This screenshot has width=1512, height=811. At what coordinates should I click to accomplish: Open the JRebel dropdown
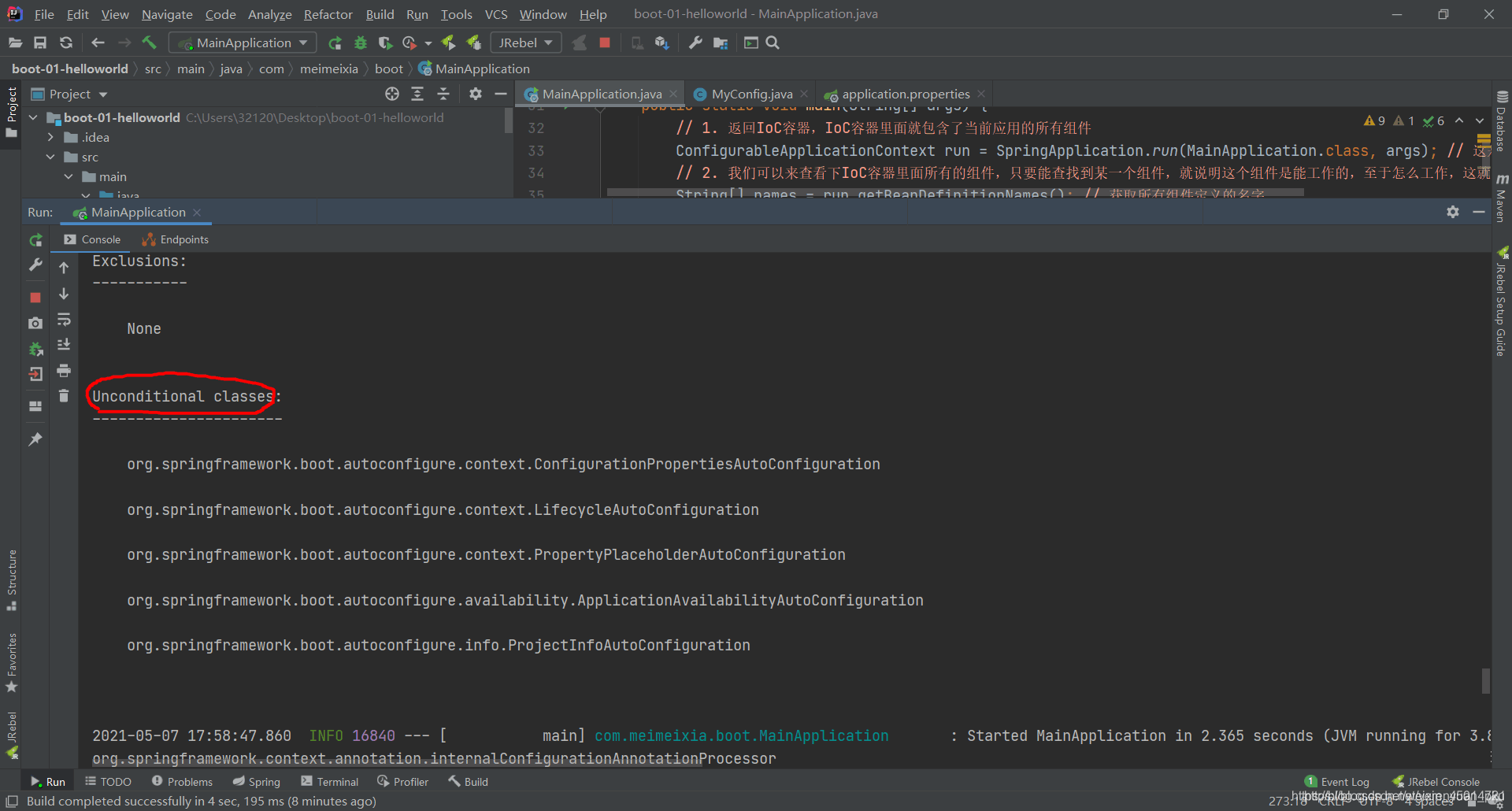coord(525,43)
